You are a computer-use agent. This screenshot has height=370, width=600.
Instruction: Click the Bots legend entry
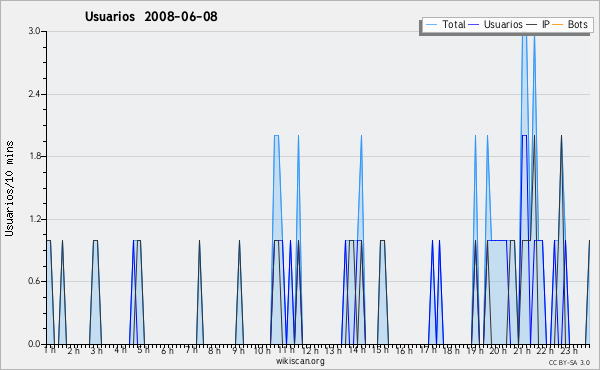point(570,24)
